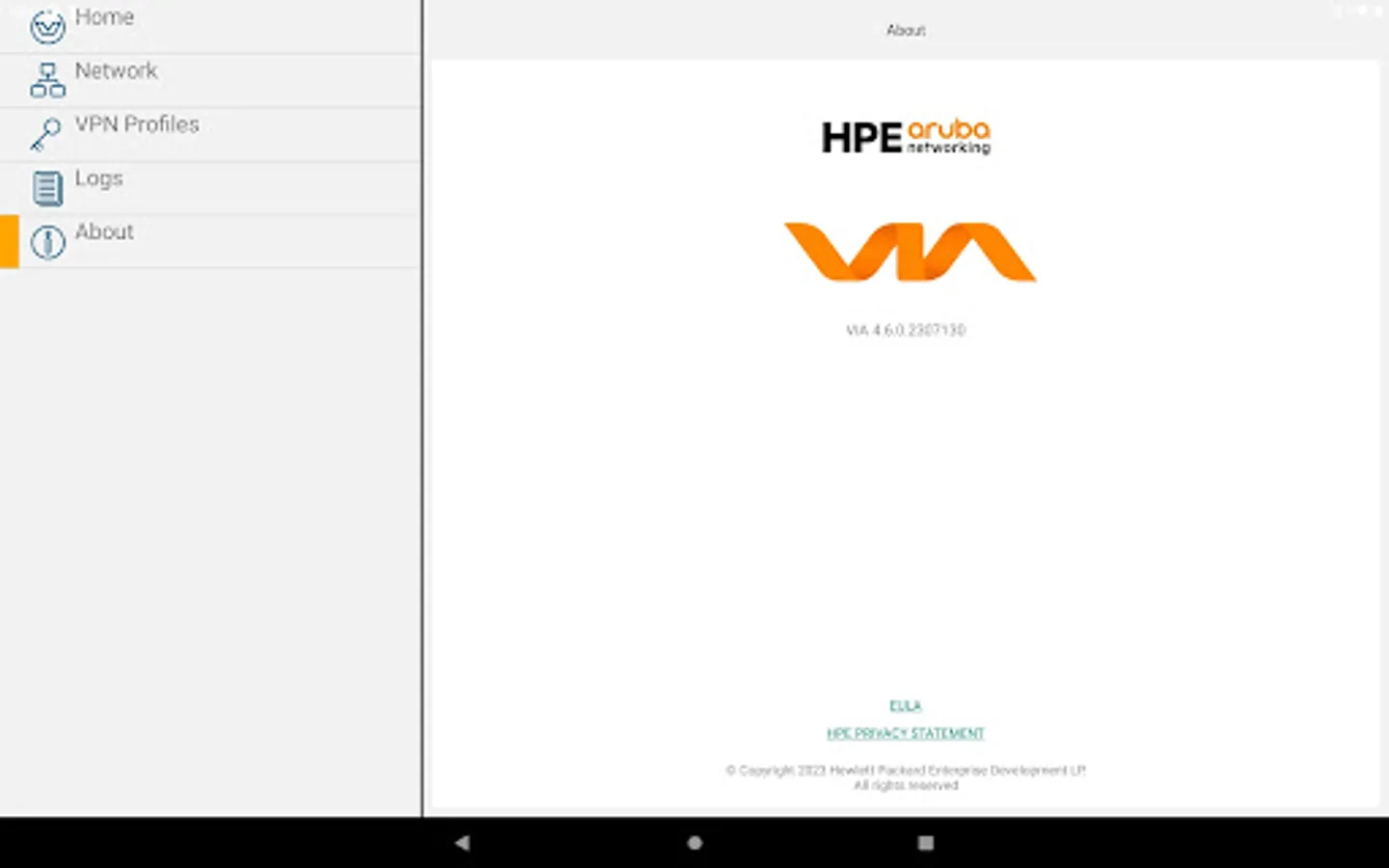This screenshot has height=868, width=1389.
Task: Open the Home icon in sidebar
Action: click(47, 26)
